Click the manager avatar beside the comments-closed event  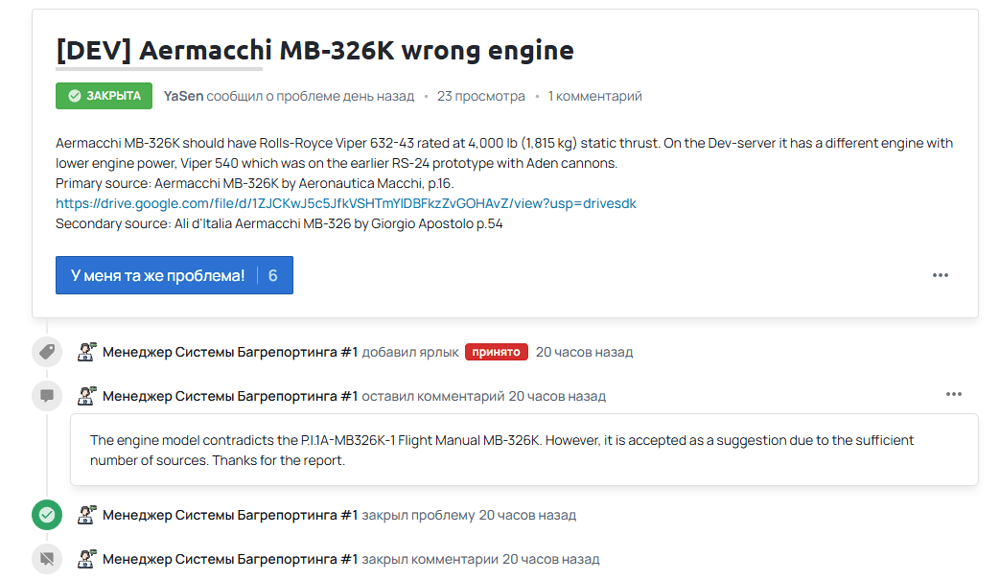tap(88, 559)
